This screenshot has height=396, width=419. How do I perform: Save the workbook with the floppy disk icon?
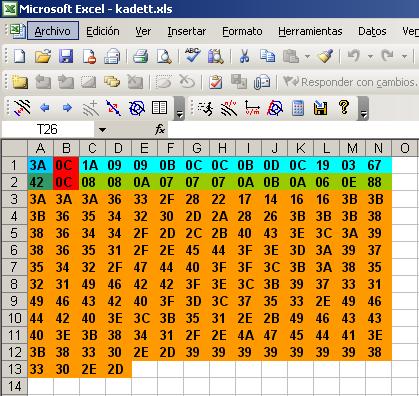click(66, 56)
